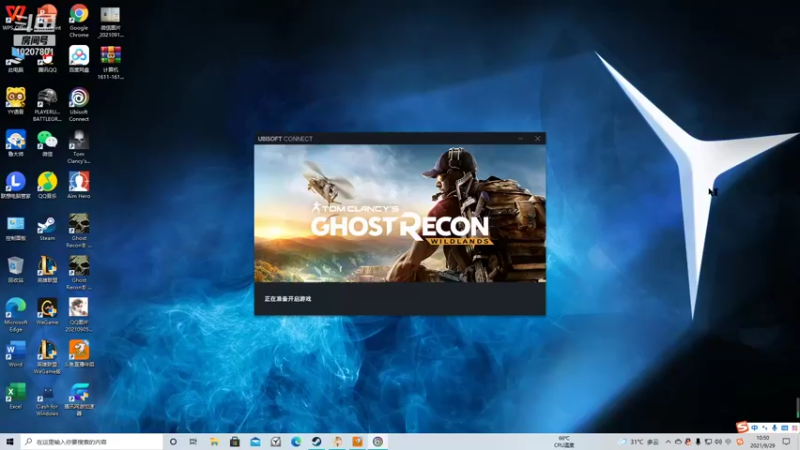Image resolution: width=800 pixels, height=450 pixels.
Task: Open the Excel desktop shortcut
Action: coord(16,396)
